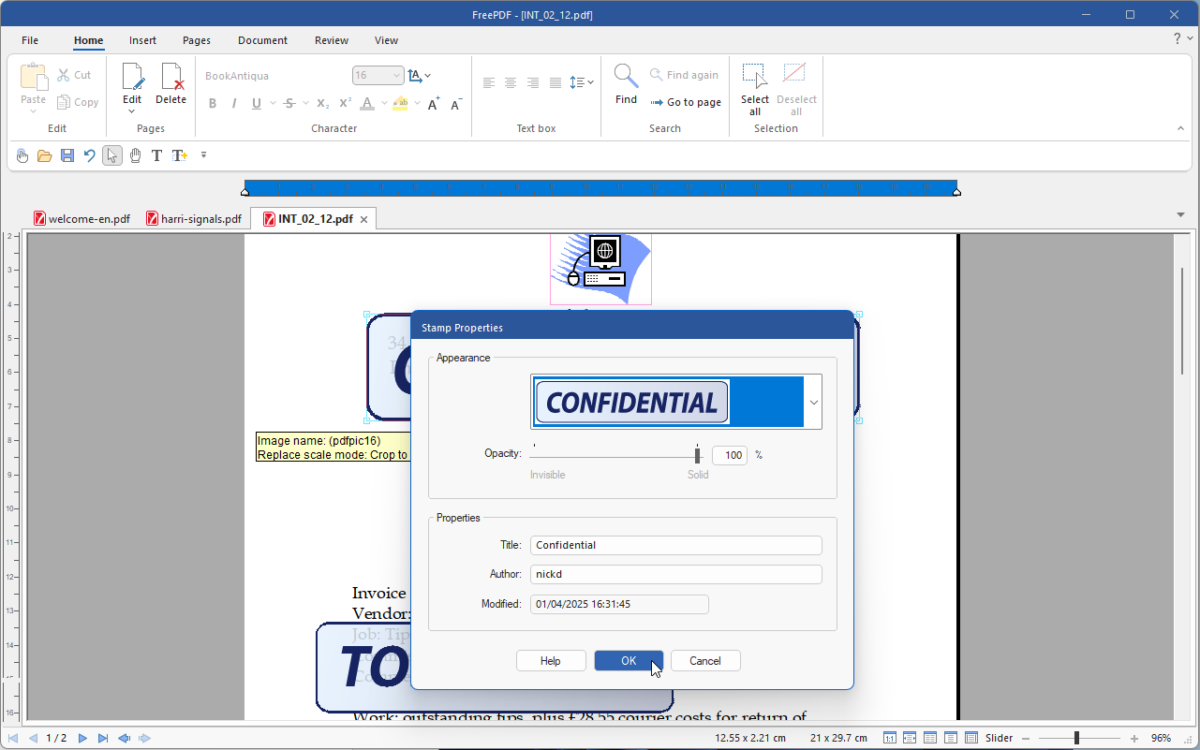1200x750 pixels.
Task: Click the Undo arrow icon
Action: click(90, 155)
